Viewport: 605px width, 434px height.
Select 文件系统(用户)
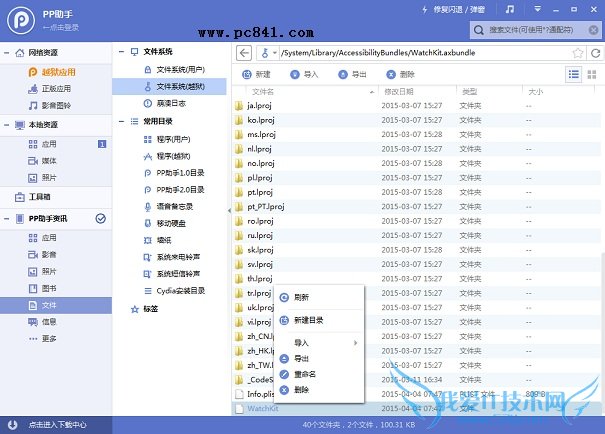click(x=174, y=69)
